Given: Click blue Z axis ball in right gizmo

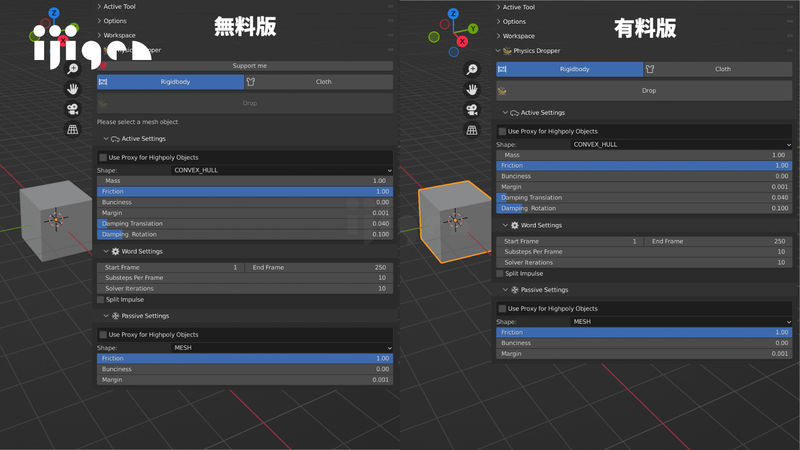Looking at the screenshot, I should coord(453,13).
